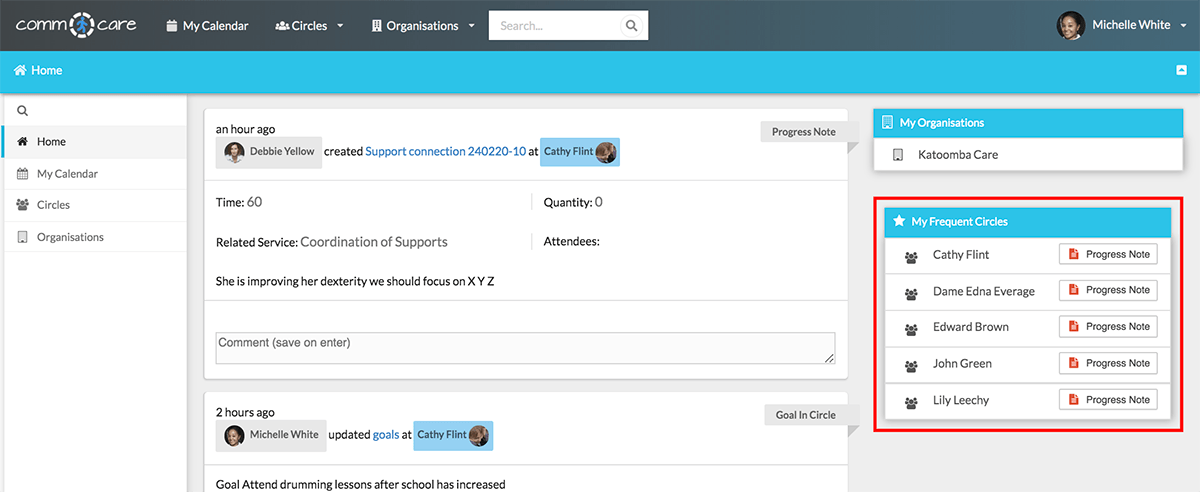The height and width of the screenshot is (492, 1200).
Task: Click the star icon in My Frequent Circles
Action: tap(899, 221)
